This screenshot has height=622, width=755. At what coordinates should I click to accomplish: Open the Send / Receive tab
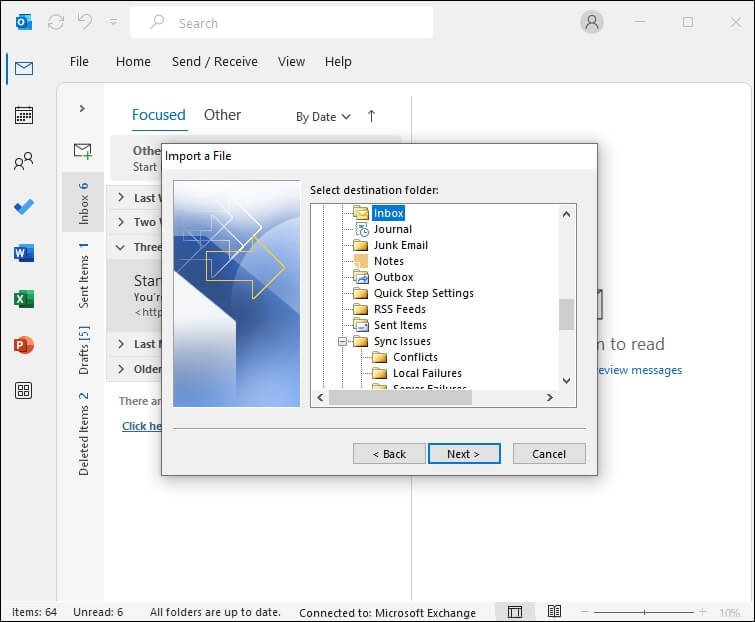pyautogui.click(x=215, y=62)
